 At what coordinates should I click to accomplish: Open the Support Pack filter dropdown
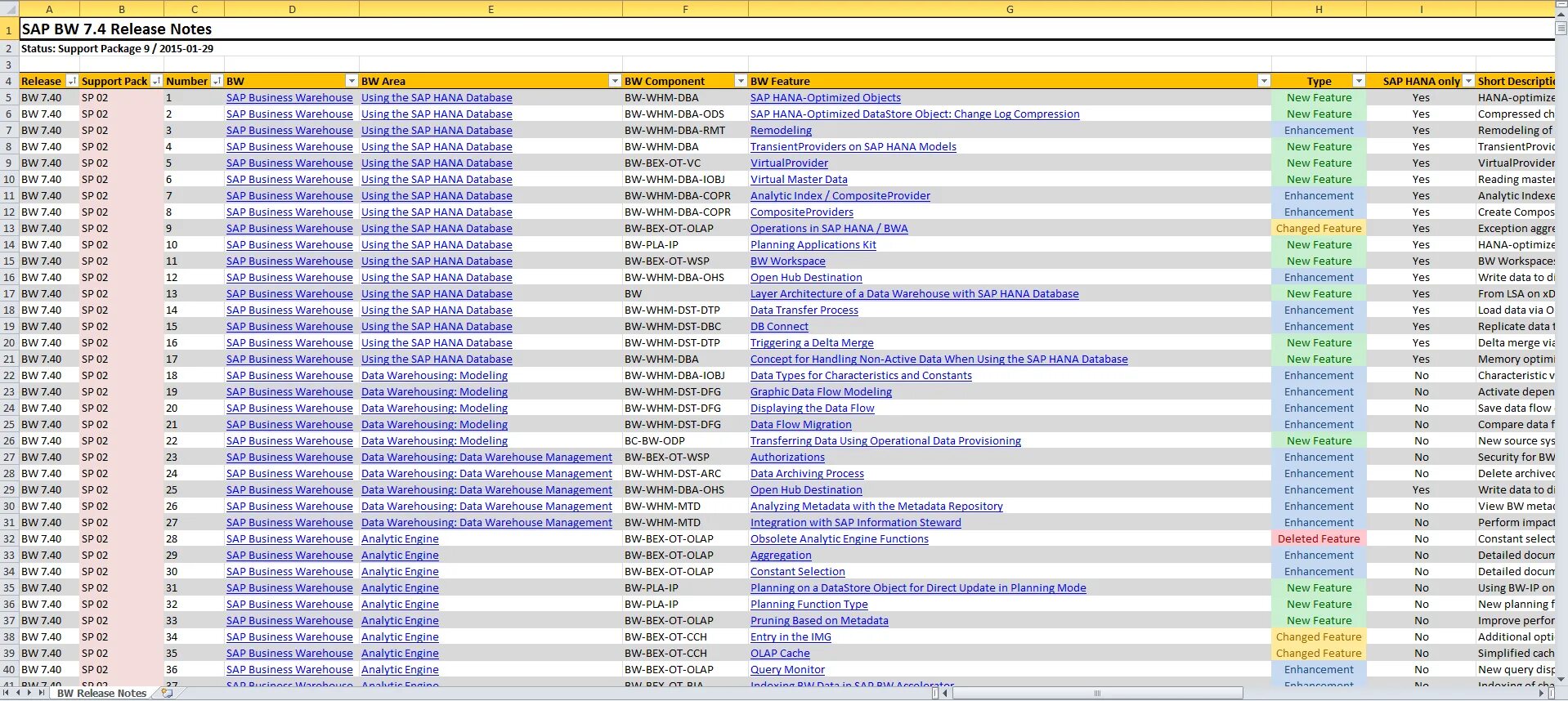click(155, 81)
